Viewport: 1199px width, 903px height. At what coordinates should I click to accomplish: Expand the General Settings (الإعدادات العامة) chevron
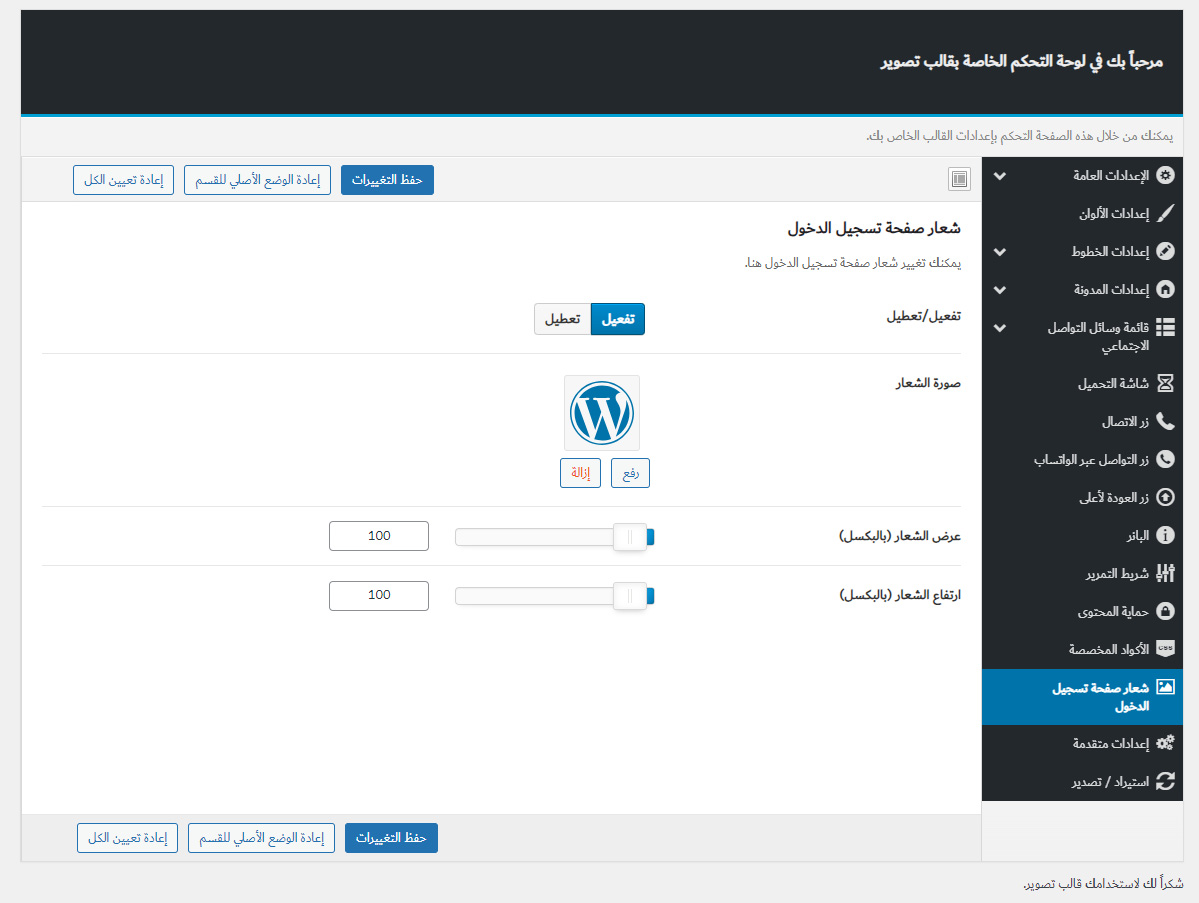(999, 176)
